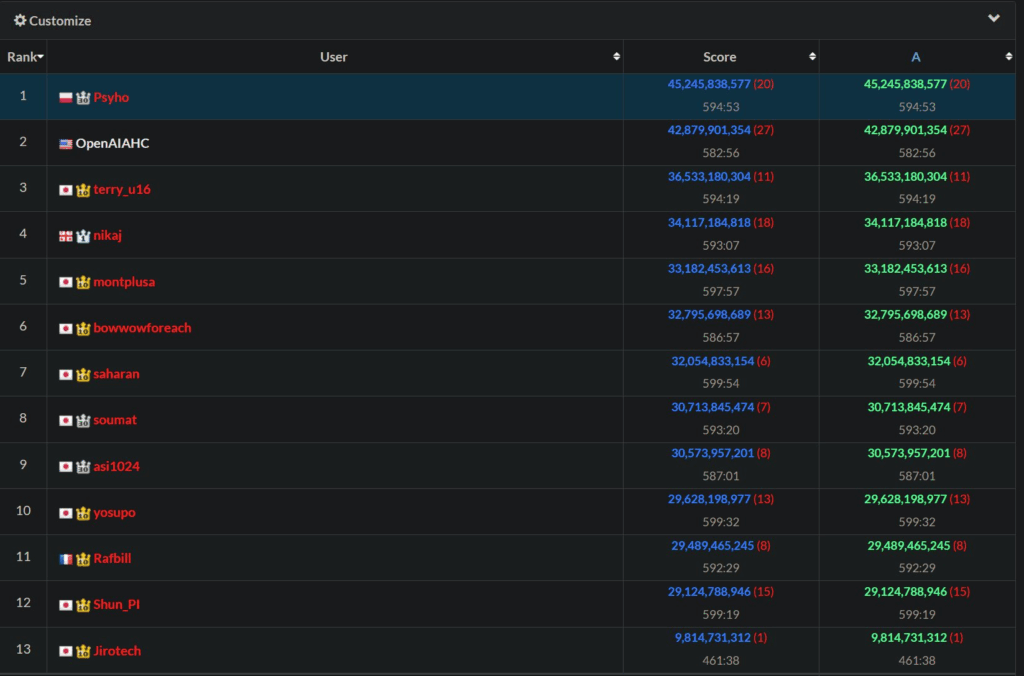Viewport: 1024px width, 676px height.
Task: Sort the User column using arrows
Action: 616,57
